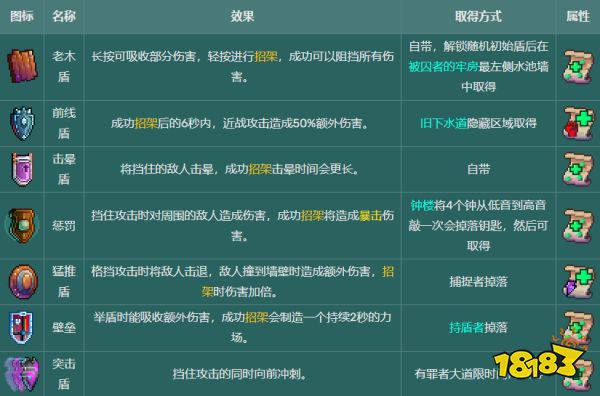Click purple-green attribute scroll in 猛推盾 row

[578, 282]
